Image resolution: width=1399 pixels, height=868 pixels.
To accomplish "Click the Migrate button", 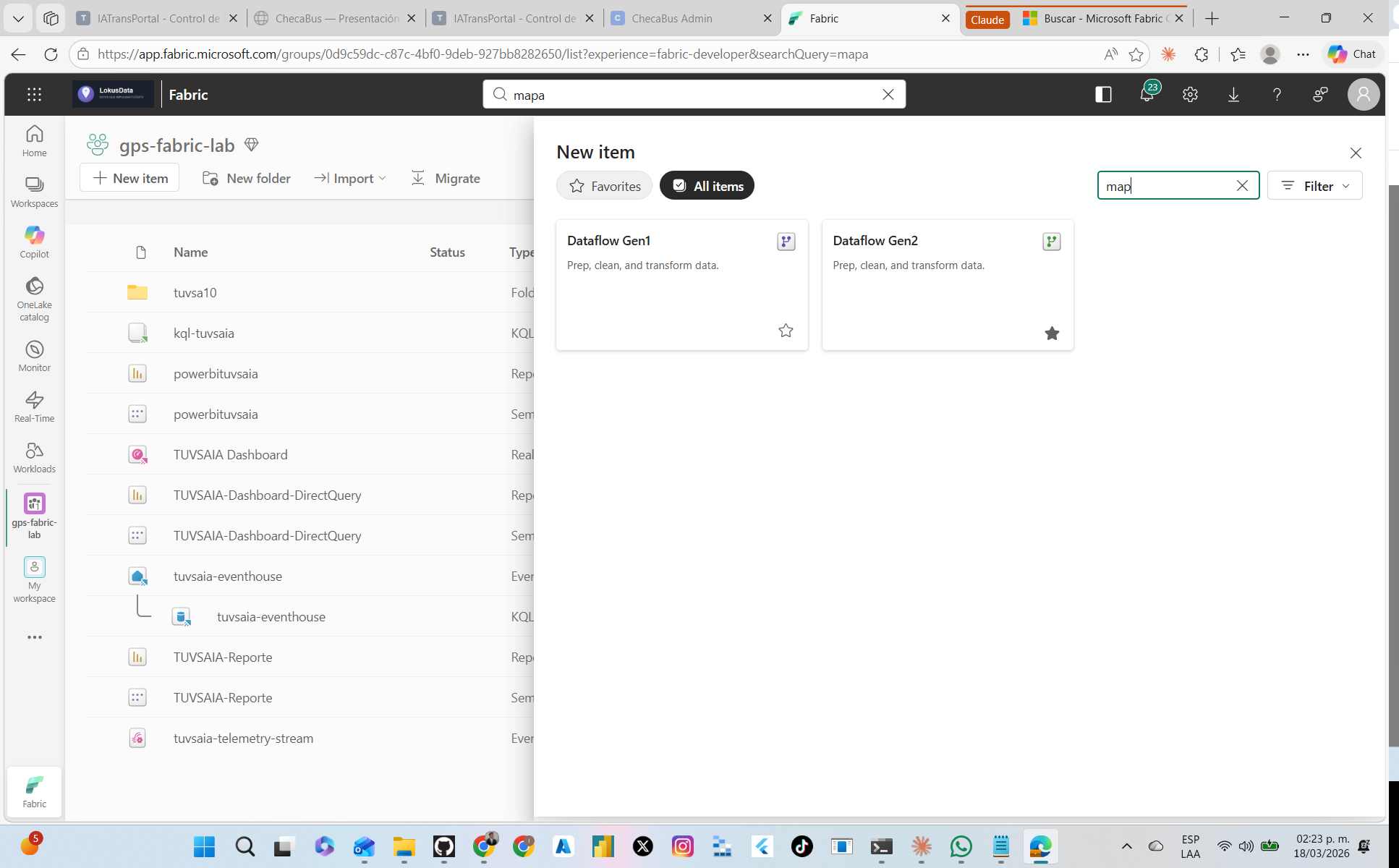I will 446,178.
